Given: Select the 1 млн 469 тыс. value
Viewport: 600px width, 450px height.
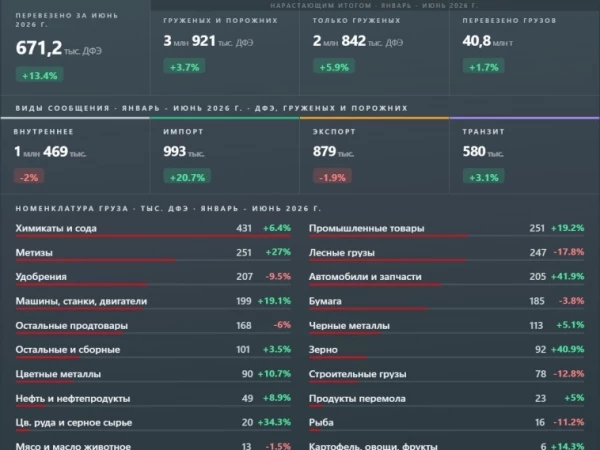Looking at the screenshot, I should [50, 152].
